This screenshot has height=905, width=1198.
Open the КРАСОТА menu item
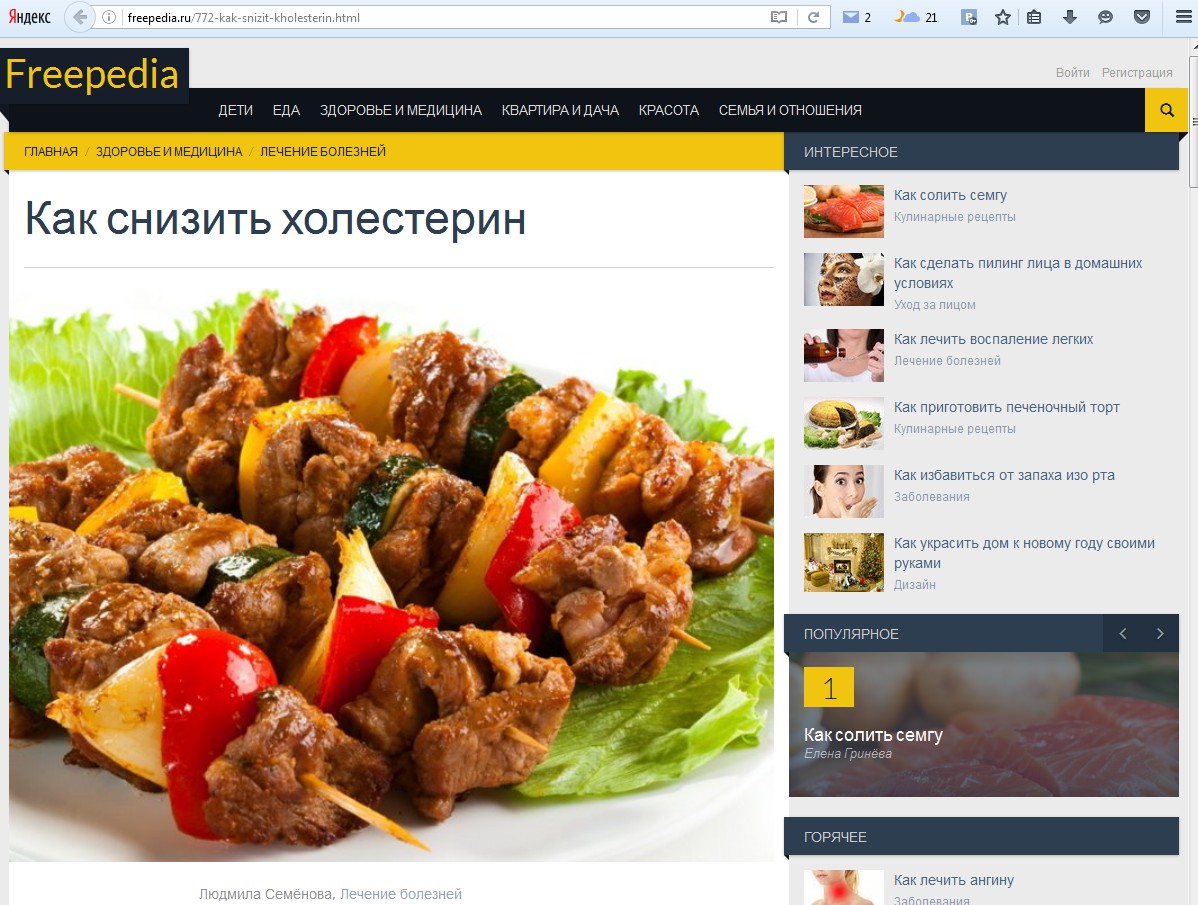click(669, 110)
